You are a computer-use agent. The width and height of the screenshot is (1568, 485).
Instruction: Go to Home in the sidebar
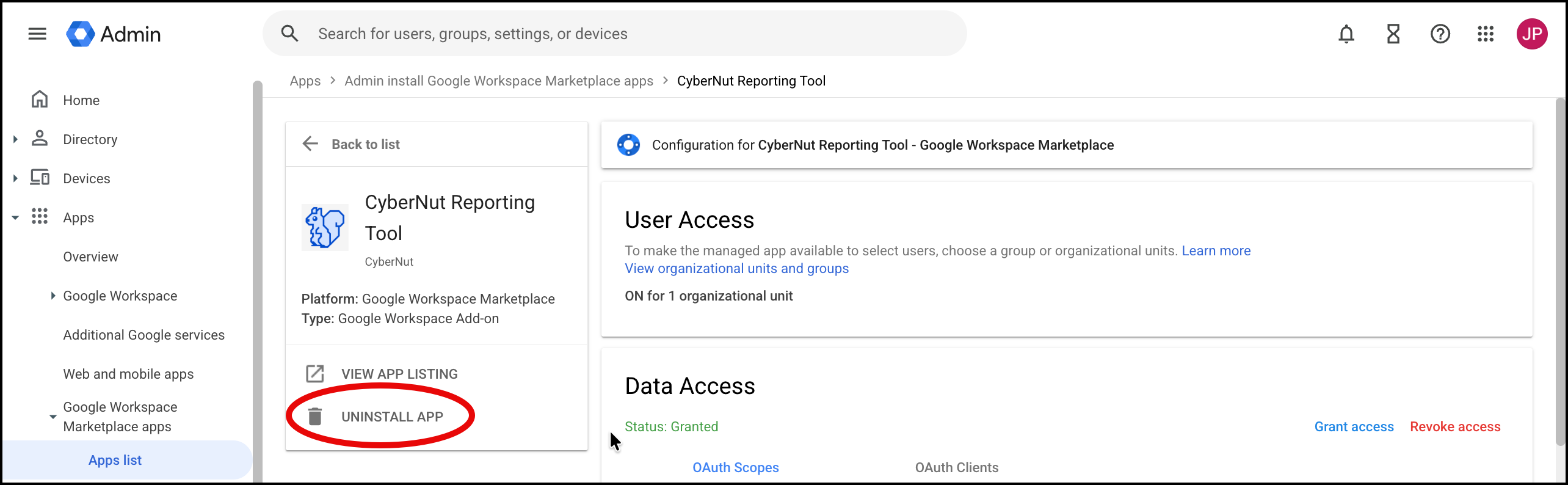(x=81, y=100)
